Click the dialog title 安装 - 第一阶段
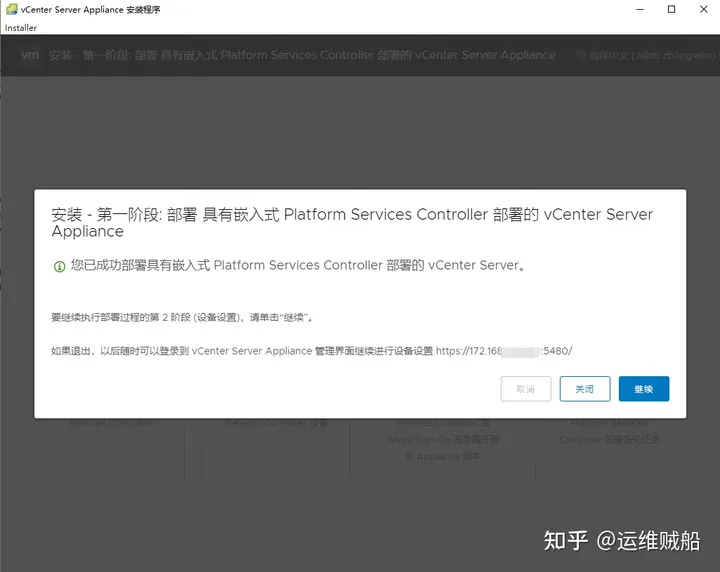 click(x=352, y=223)
